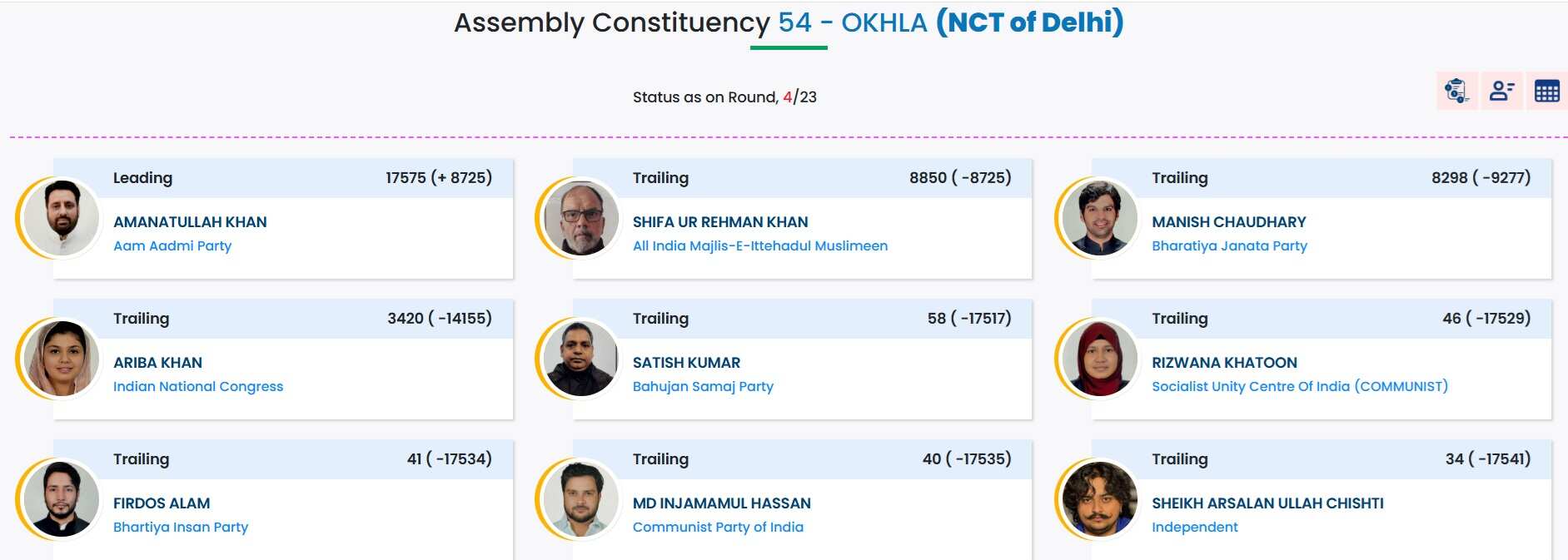The width and height of the screenshot is (1568, 560).
Task: Select Manish Chaudhary's candidate photo
Action: [1100, 218]
